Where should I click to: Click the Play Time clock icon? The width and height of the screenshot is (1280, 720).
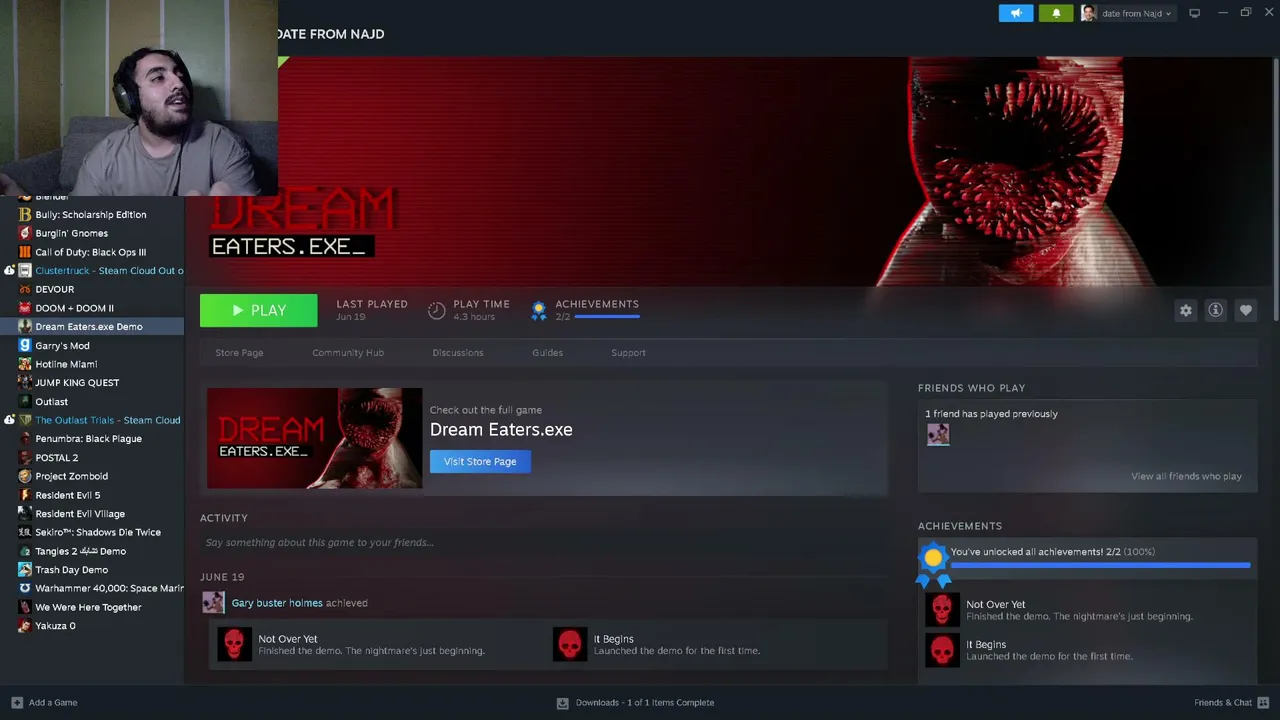(436, 310)
